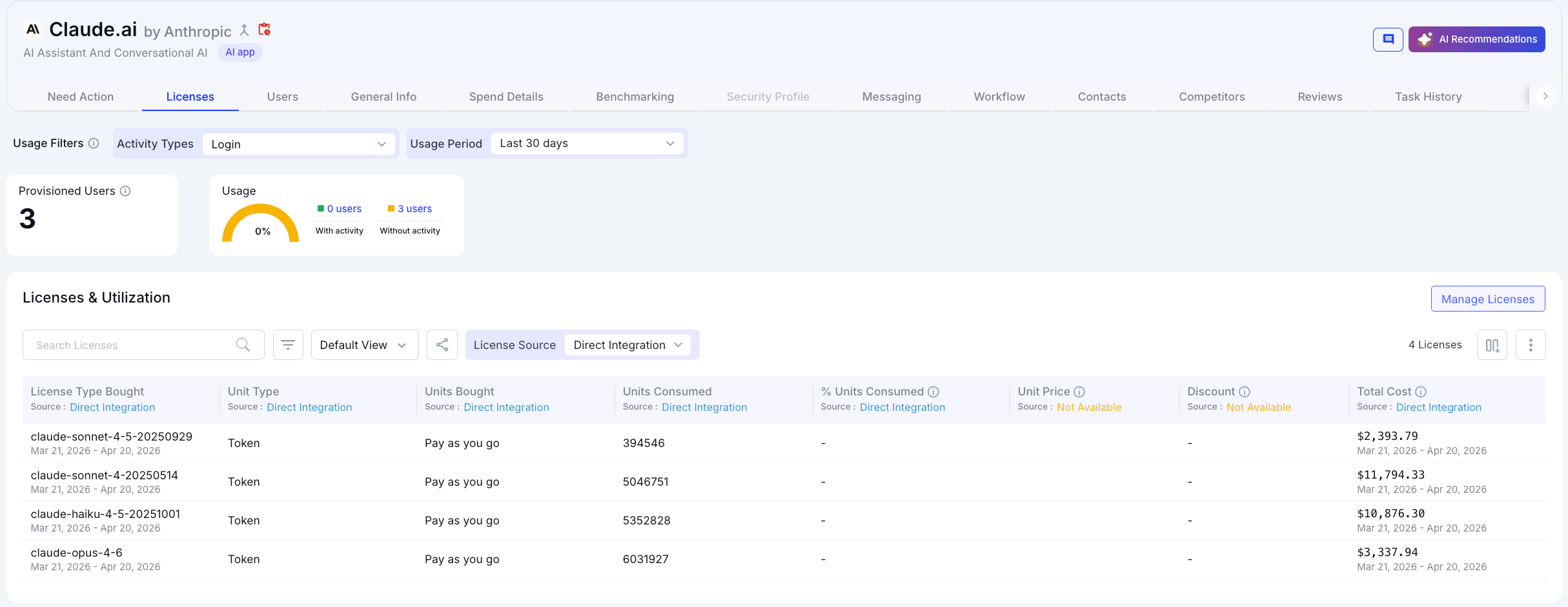This screenshot has width=1568, height=607.
Task: Open the Activity Types Login dropdown
Action: [x=298, y=144]
